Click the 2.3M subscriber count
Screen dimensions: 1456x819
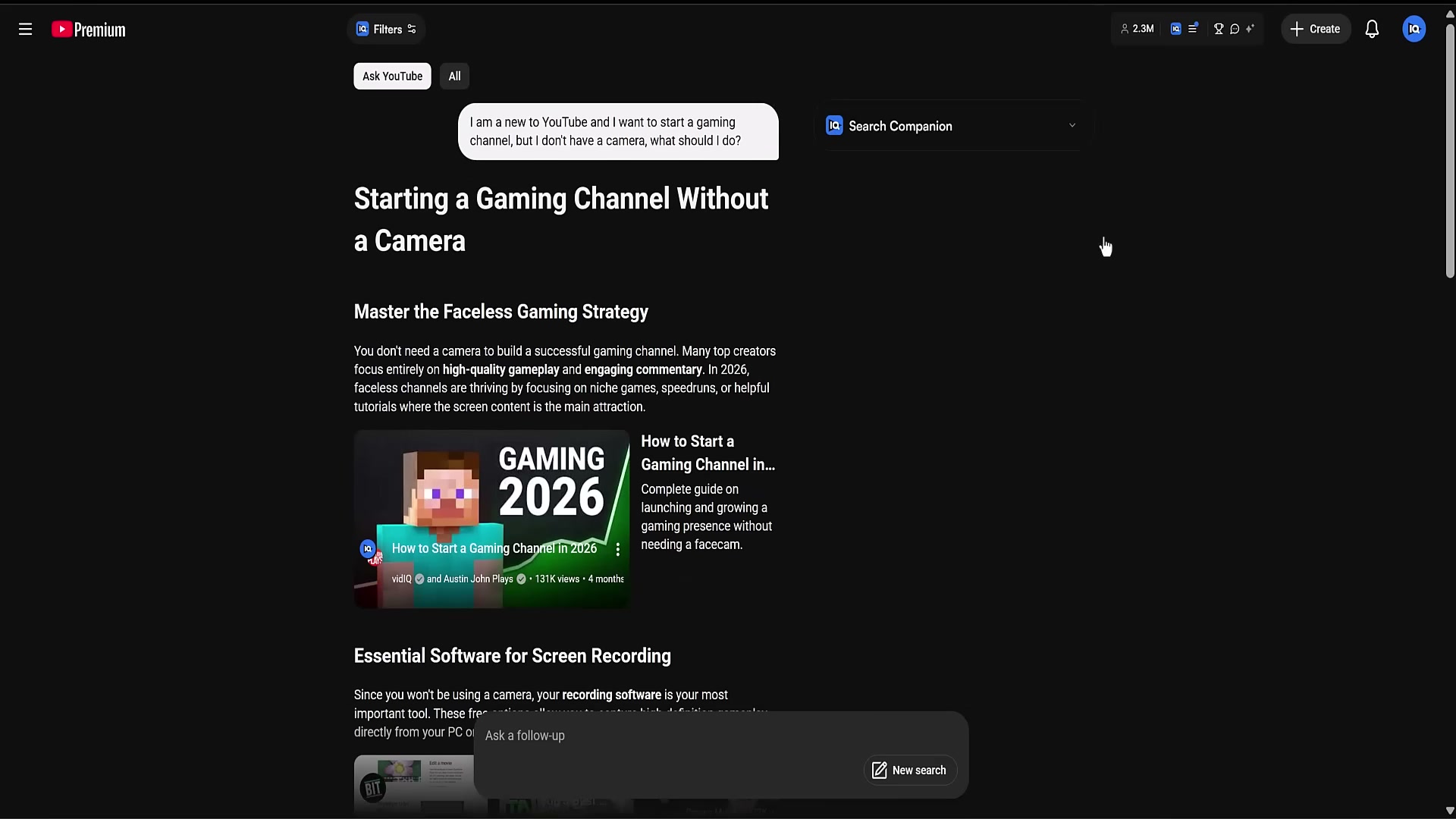pyautogui.click(x=1137, y=29)
